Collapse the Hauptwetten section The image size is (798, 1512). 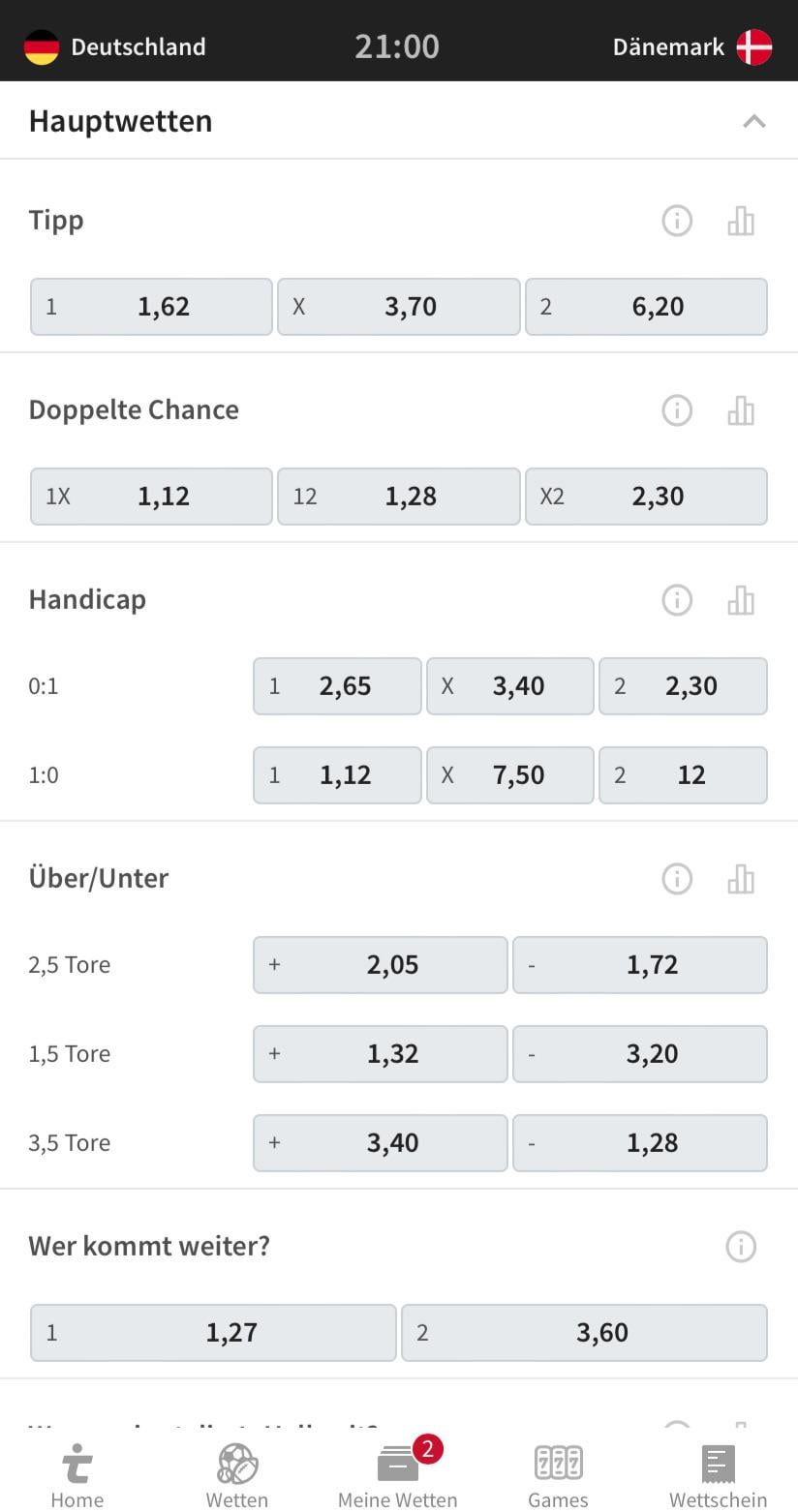754,121
